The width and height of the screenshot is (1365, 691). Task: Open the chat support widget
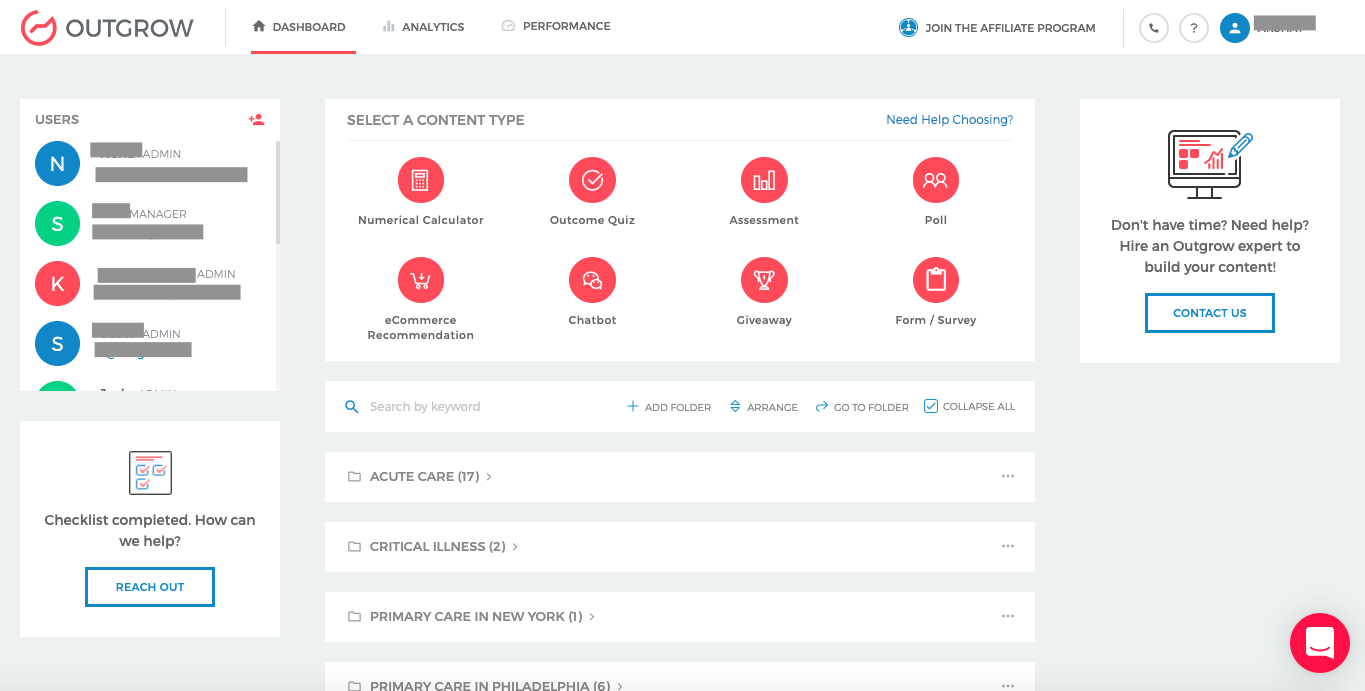tap(1320, 643)
